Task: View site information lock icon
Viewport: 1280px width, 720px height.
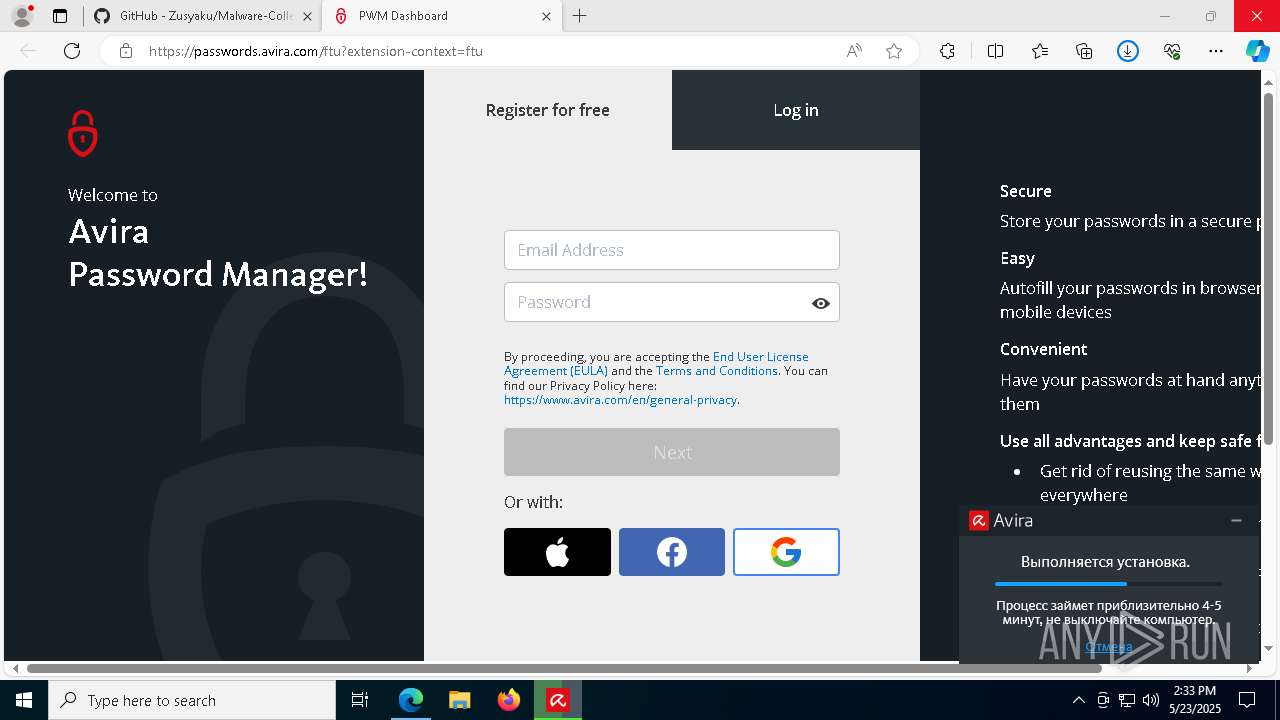Action: click(126, 51)
